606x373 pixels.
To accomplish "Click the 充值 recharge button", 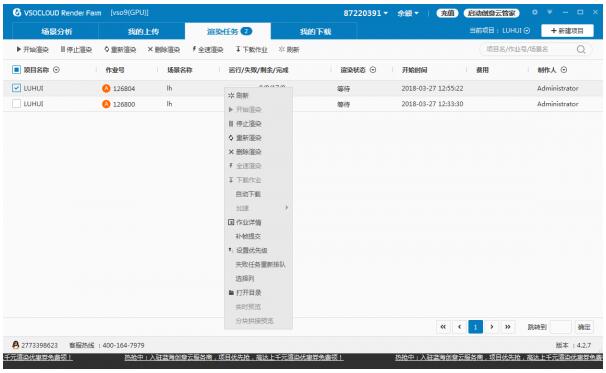I will 447,13.
